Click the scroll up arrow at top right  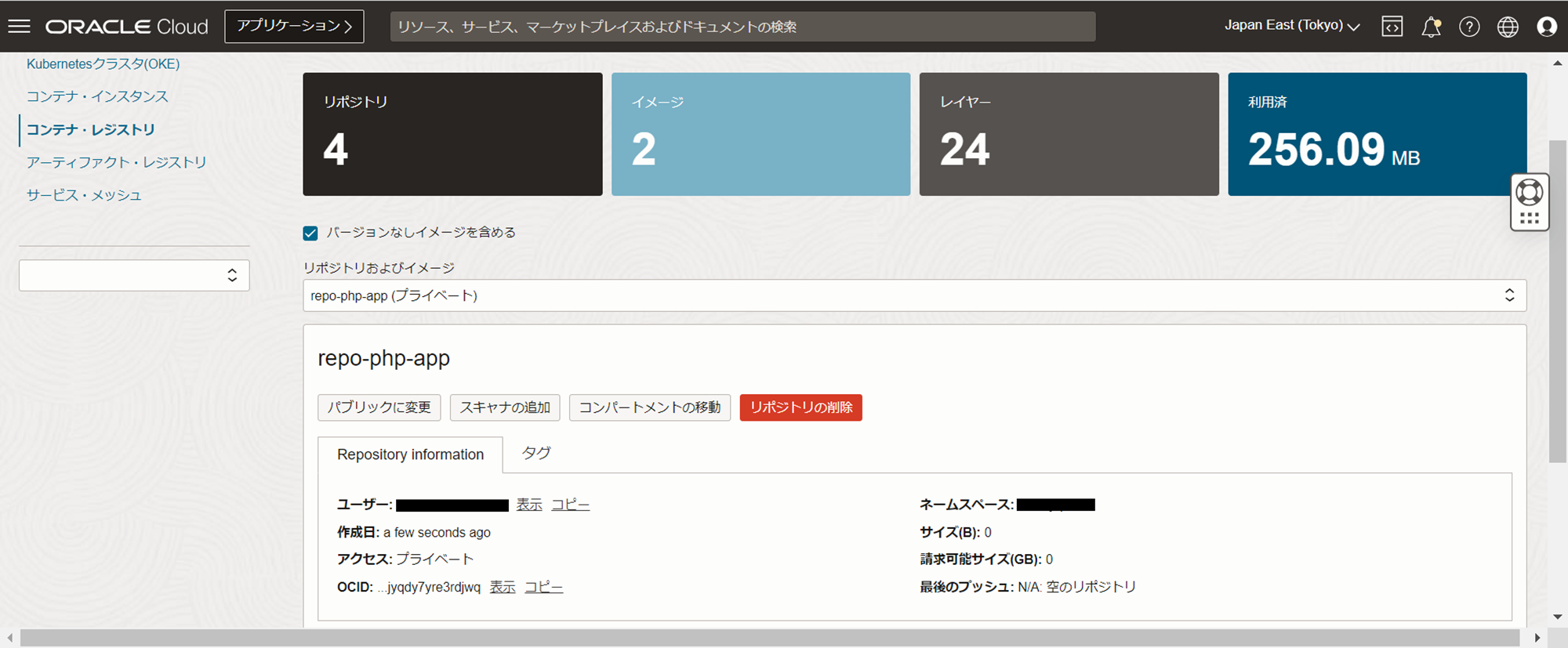[1557, 63]
